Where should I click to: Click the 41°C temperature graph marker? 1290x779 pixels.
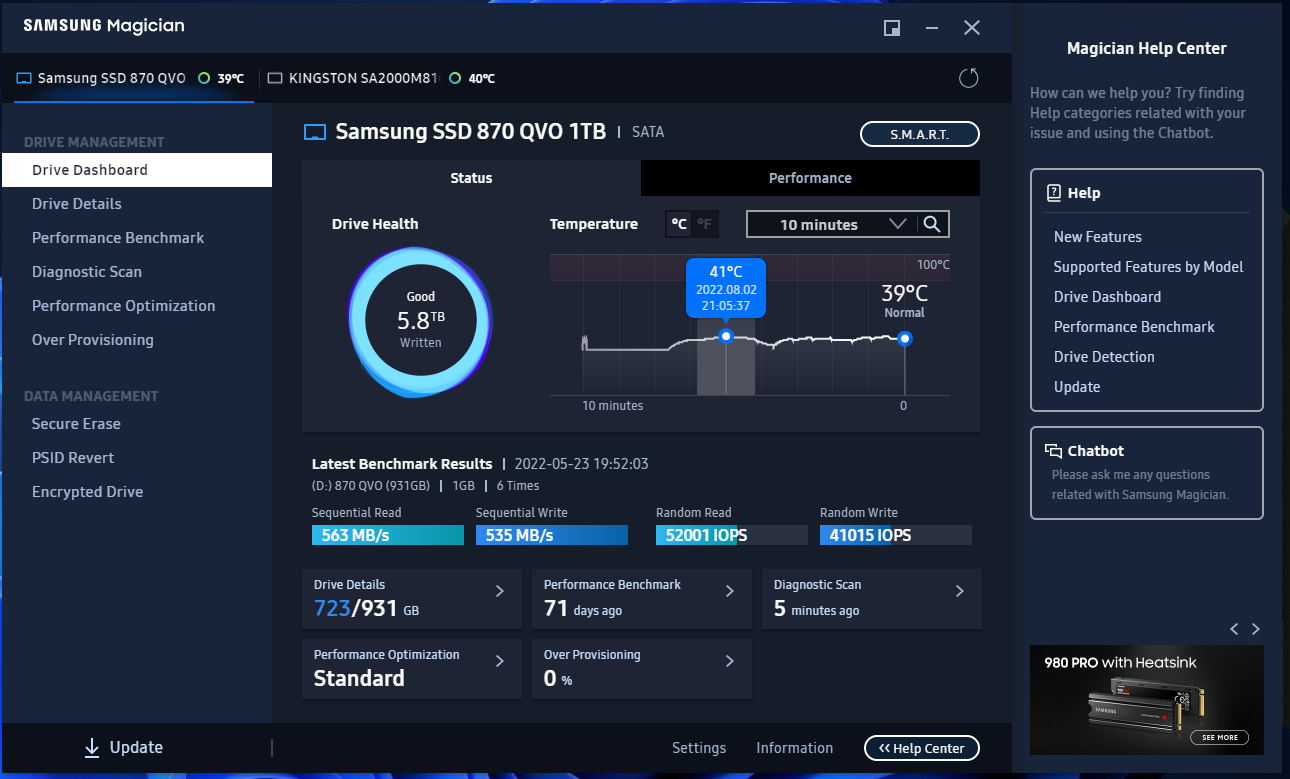[726, 337]
